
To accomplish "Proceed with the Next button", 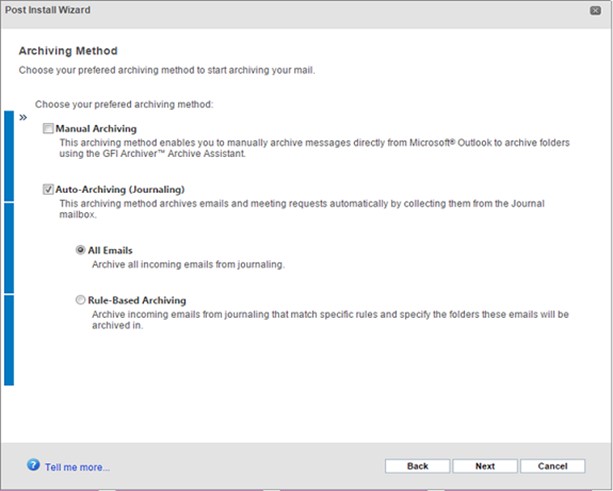I will 485,466.
